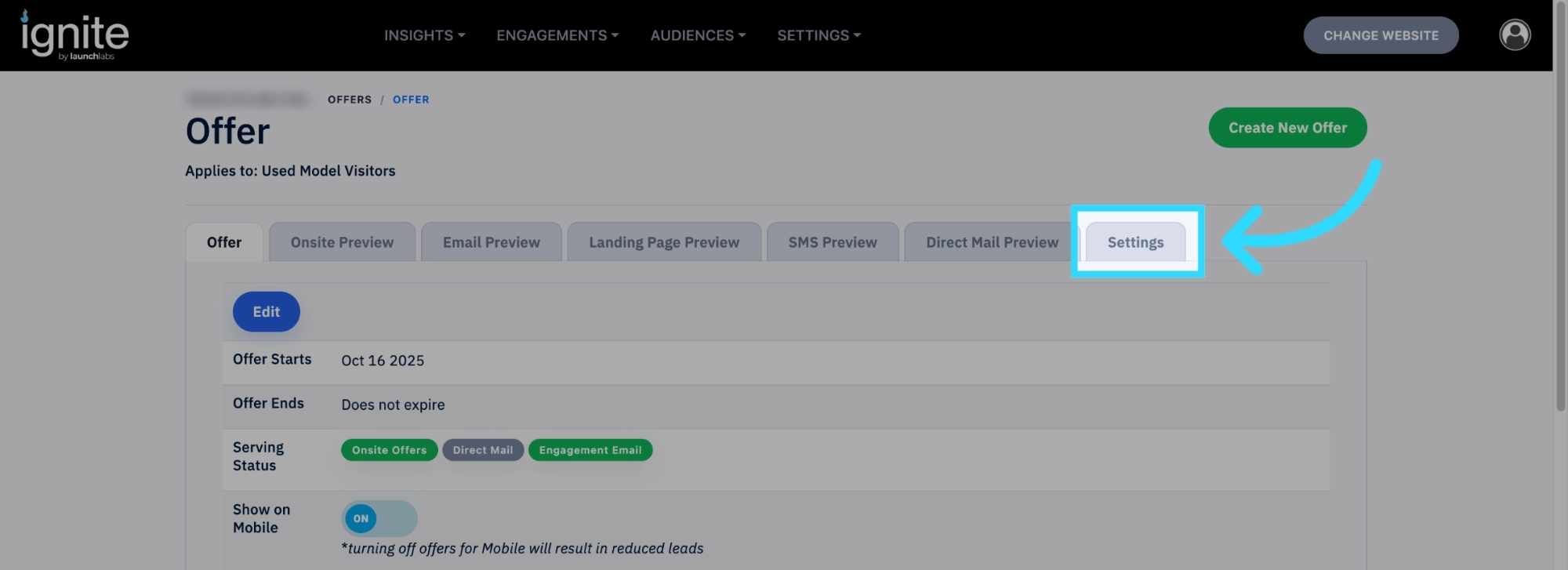The width and height of the screenshot is (1568, 570).
Task: Open the Audiences dropdown menu
Action: (698, 35)
